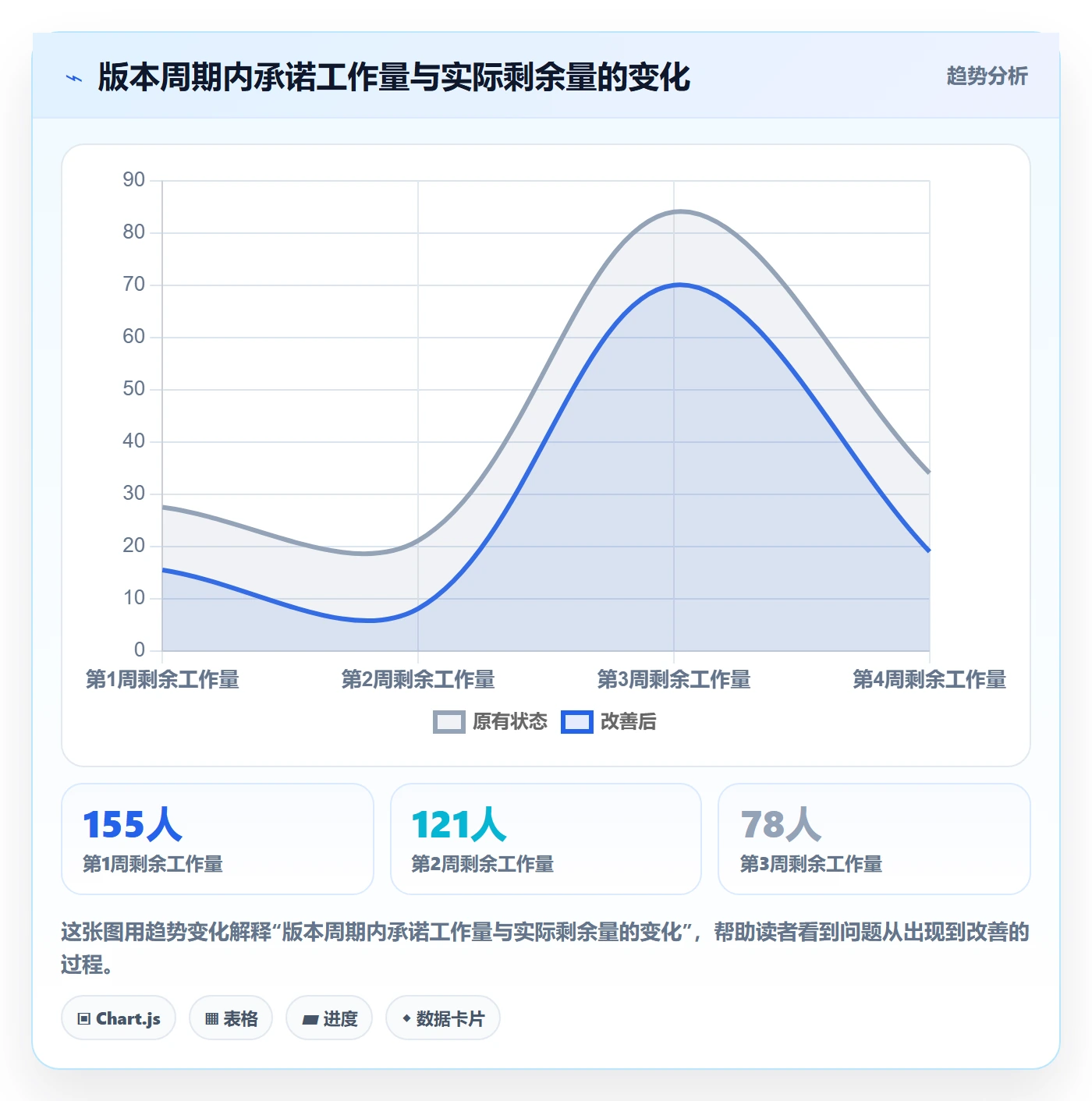Click the 第1周剩余工作量 x-axis label
Image resolution: width=1092 pixels, height=1101 pixels.
162,679
